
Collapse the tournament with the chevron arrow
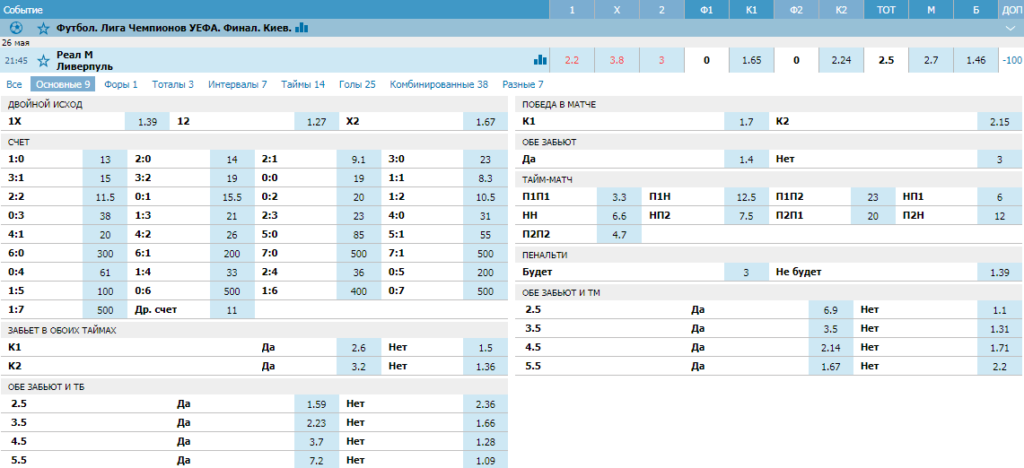[x=1010, y=28]
